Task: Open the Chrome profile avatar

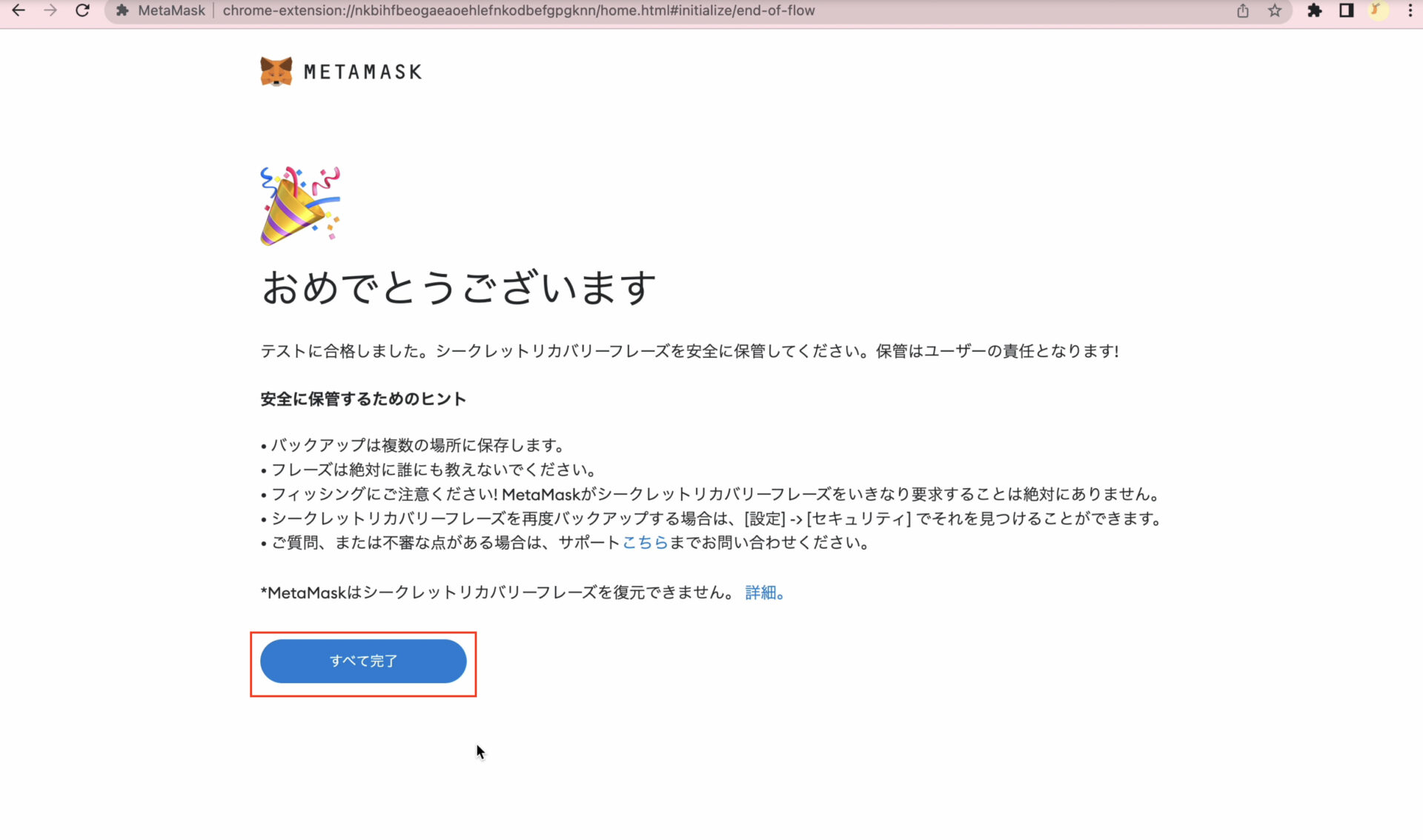Action: (x=1378, y=10)
